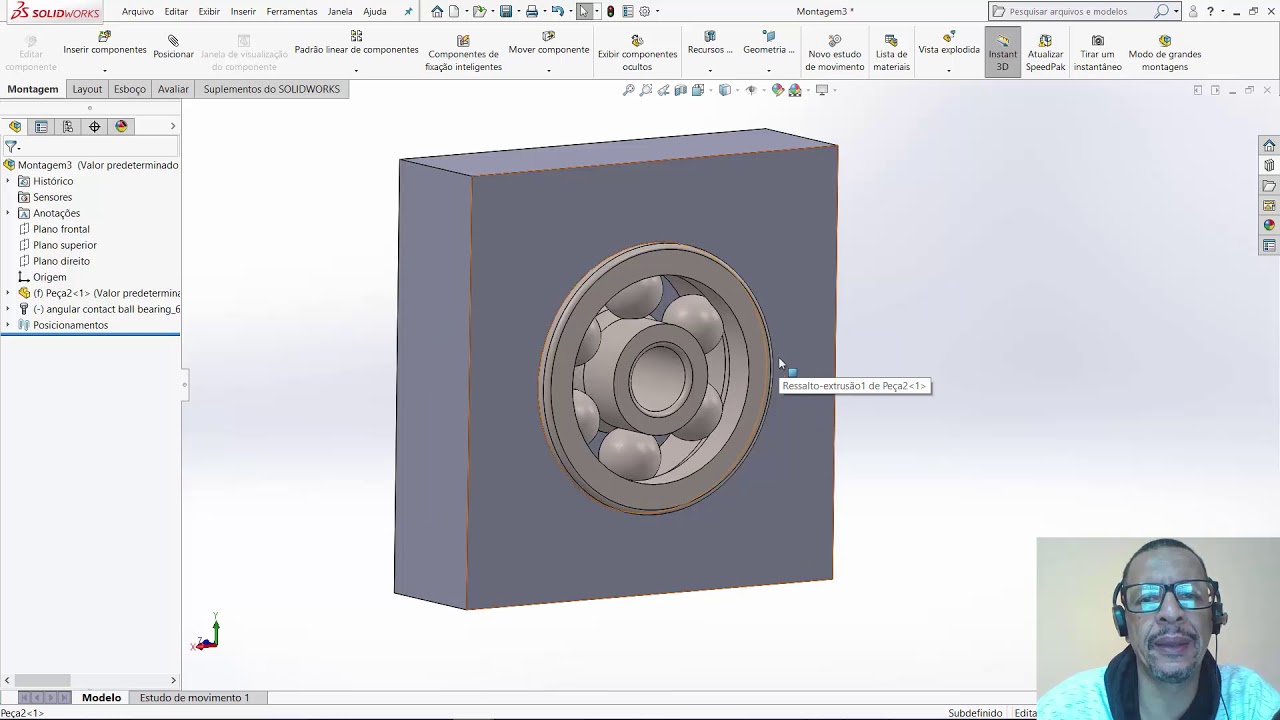Click the Vista explodida tool
This screenshot has height=720, width=1280.
949,44
